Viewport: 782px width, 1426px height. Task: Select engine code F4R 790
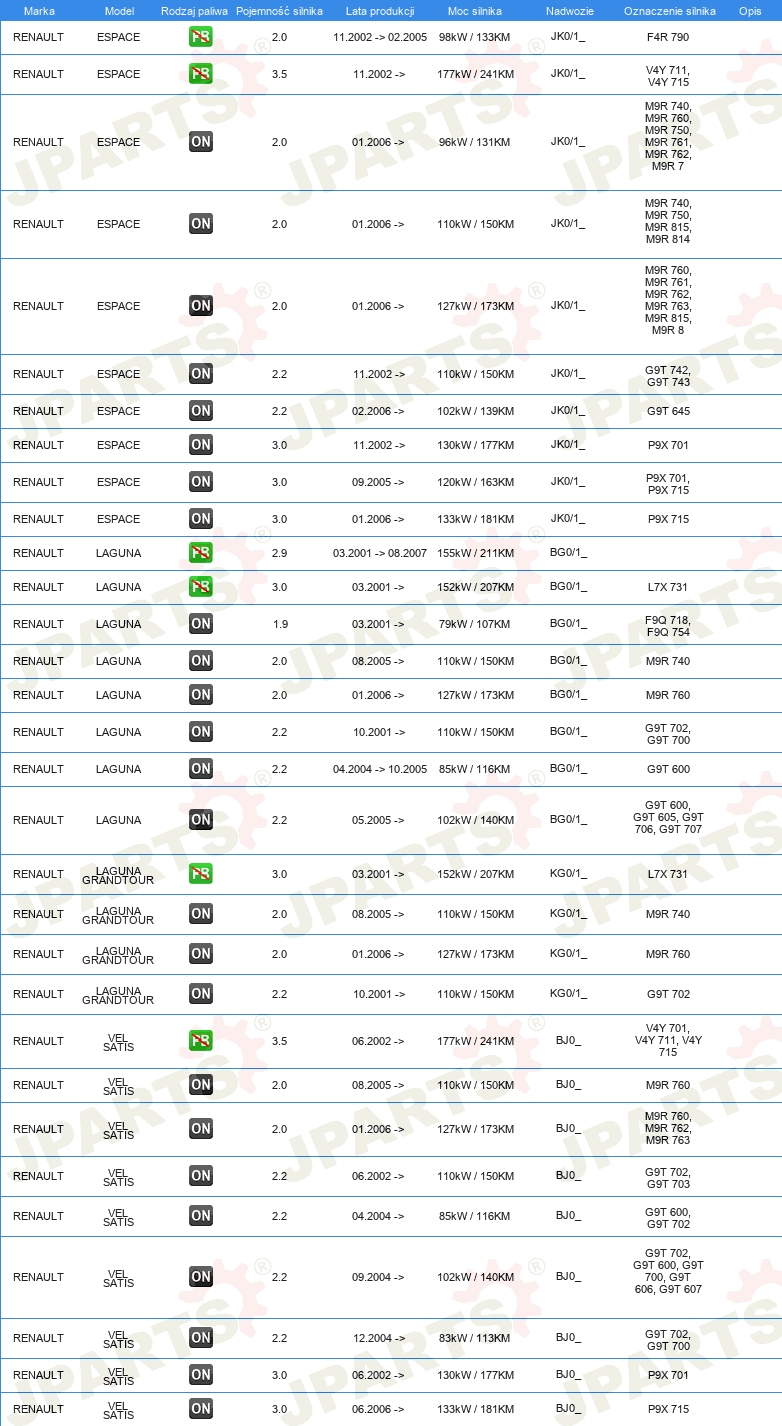[x=668, y=37]
